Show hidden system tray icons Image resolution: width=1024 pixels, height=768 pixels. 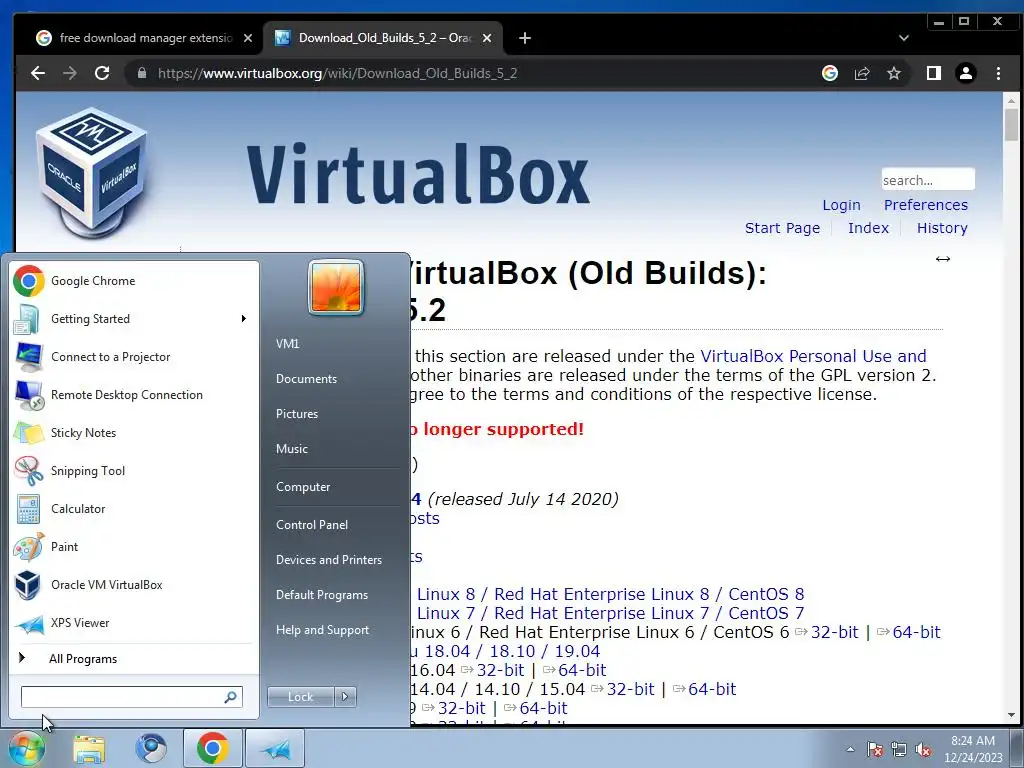tap(850, 750)
